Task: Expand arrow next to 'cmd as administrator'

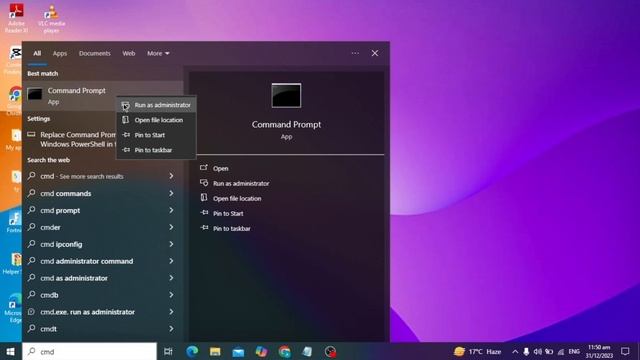Action: point(171,278)
